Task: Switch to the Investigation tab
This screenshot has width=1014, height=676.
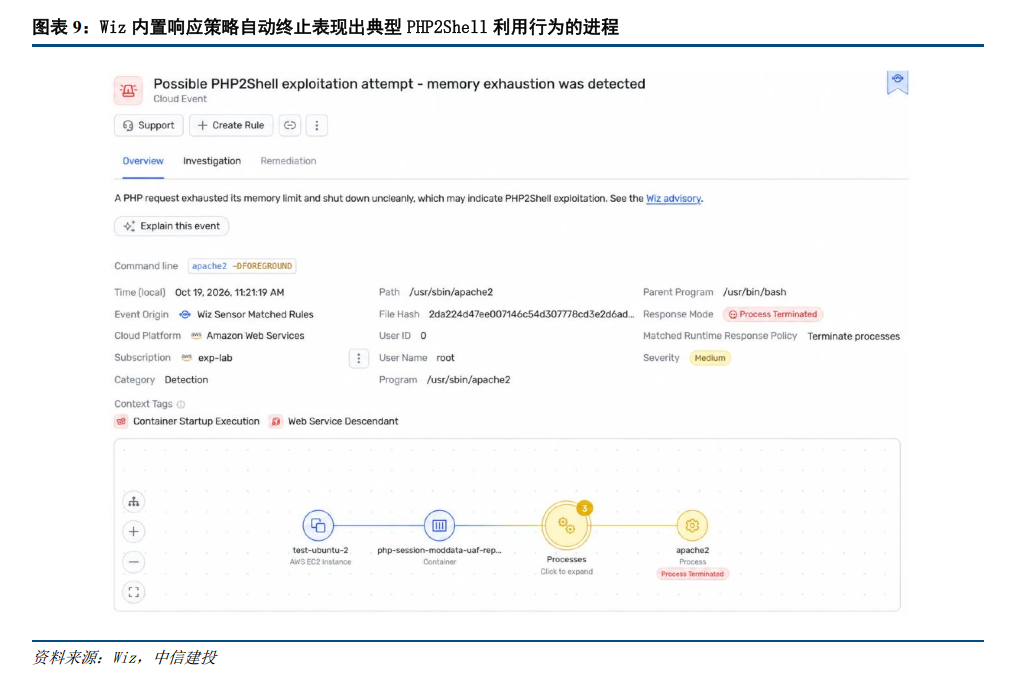Action: [x=211, y=161]
